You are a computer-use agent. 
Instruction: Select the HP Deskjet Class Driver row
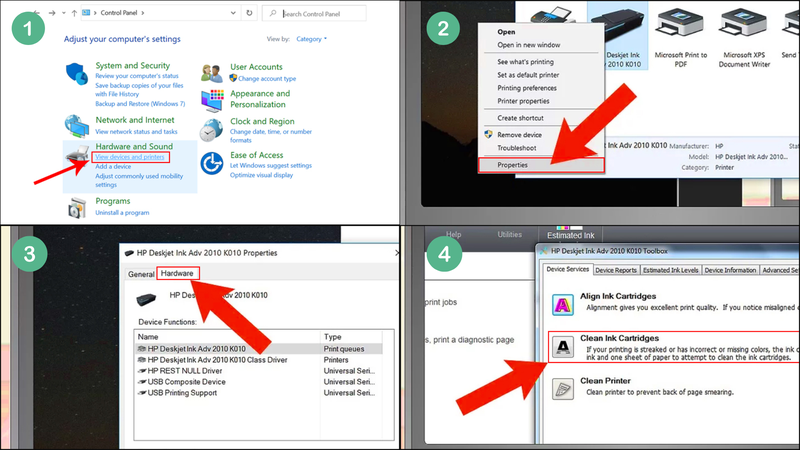259,360
